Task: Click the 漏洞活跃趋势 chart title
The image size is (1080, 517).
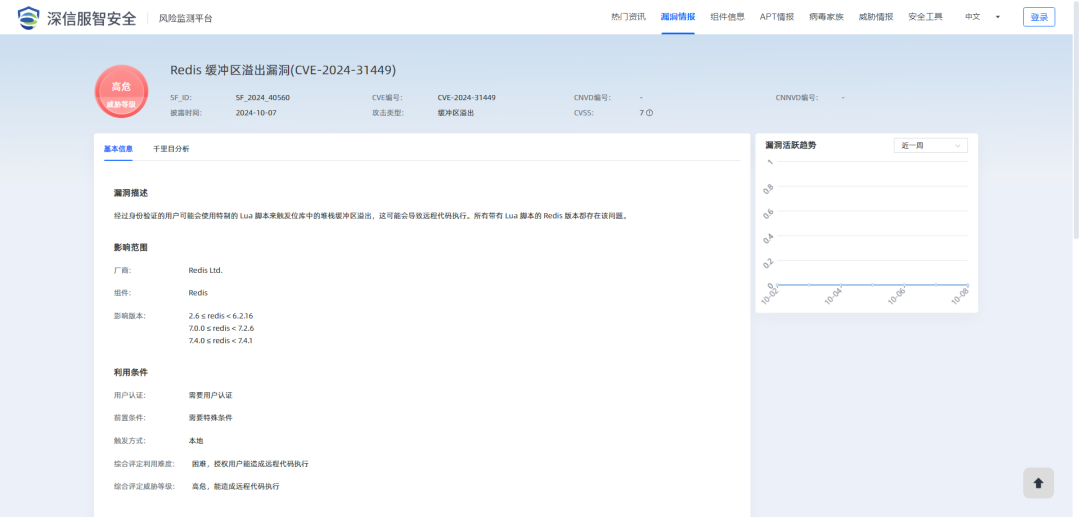Action: (791, 145)
